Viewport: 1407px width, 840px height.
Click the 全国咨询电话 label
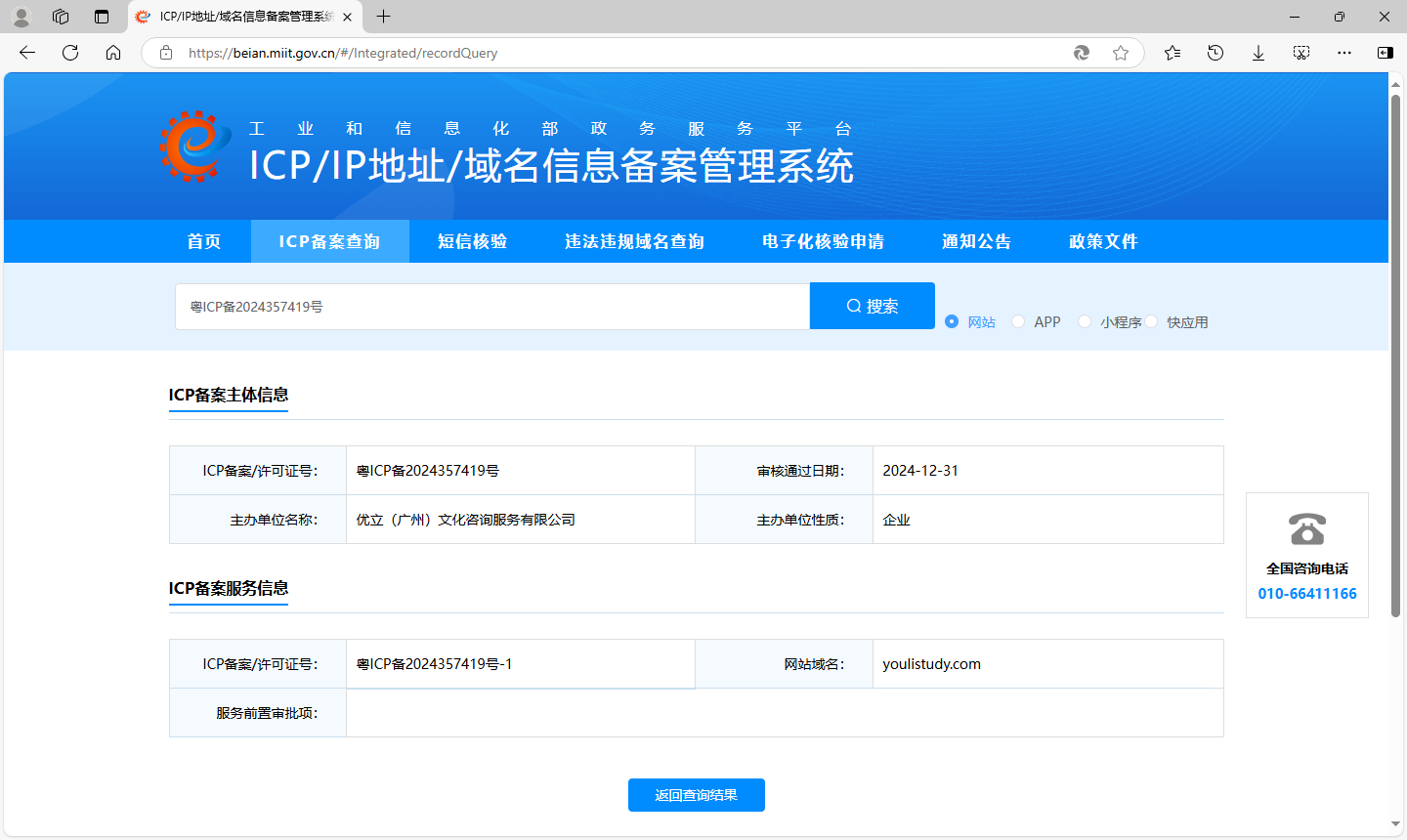coord(1307,568)
